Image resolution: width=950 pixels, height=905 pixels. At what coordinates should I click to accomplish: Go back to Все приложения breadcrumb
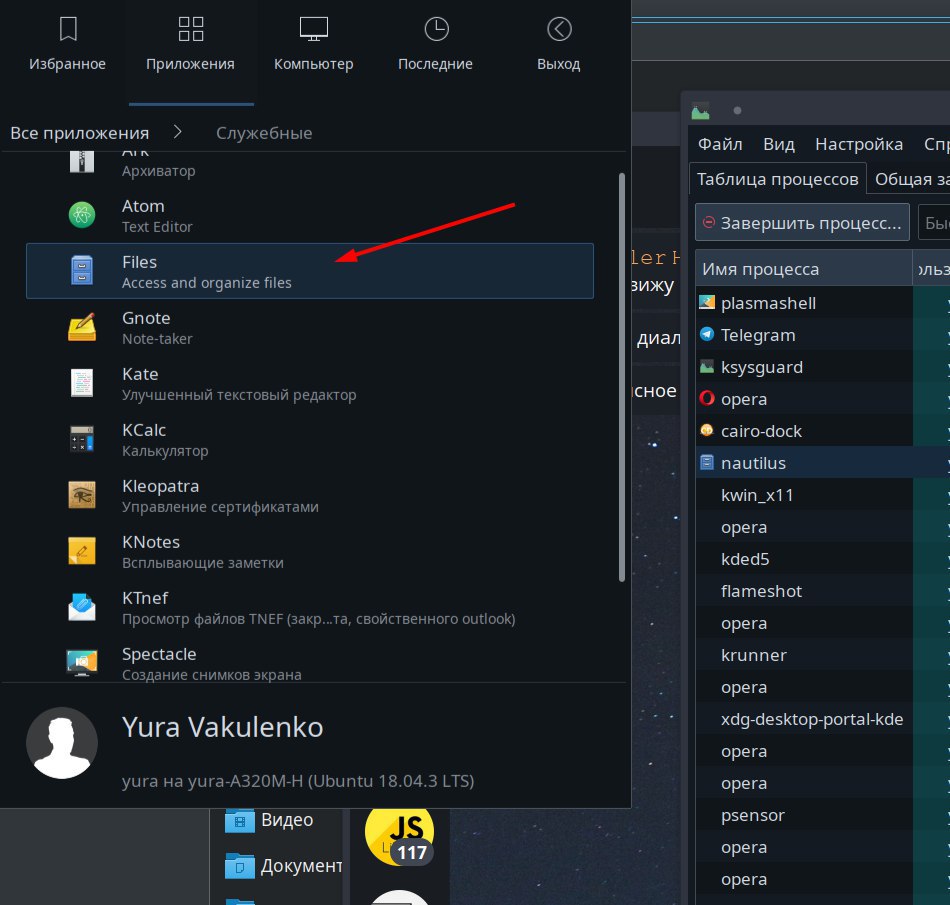[79, 133]
